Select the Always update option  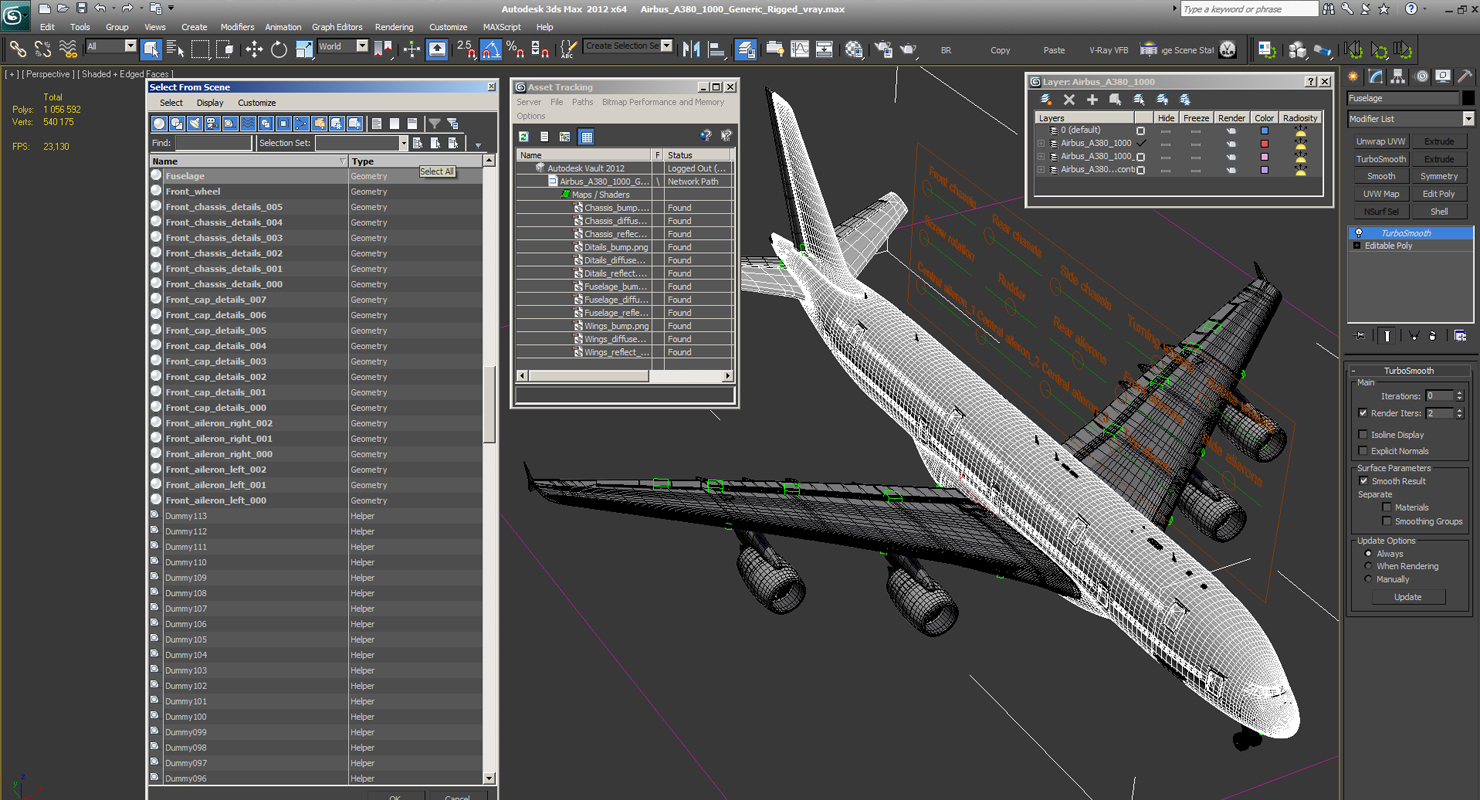coord(1368,553)
